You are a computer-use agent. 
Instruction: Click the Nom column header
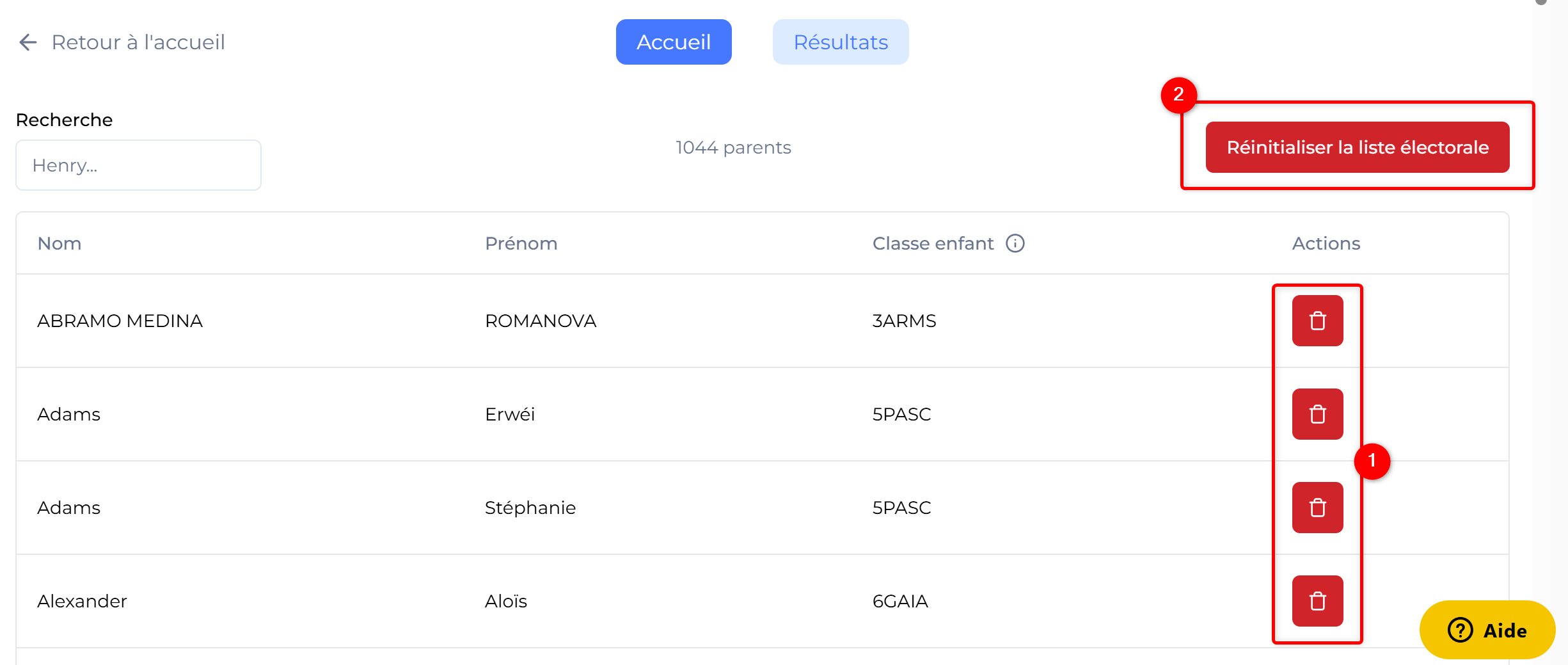tap(59, 243)
